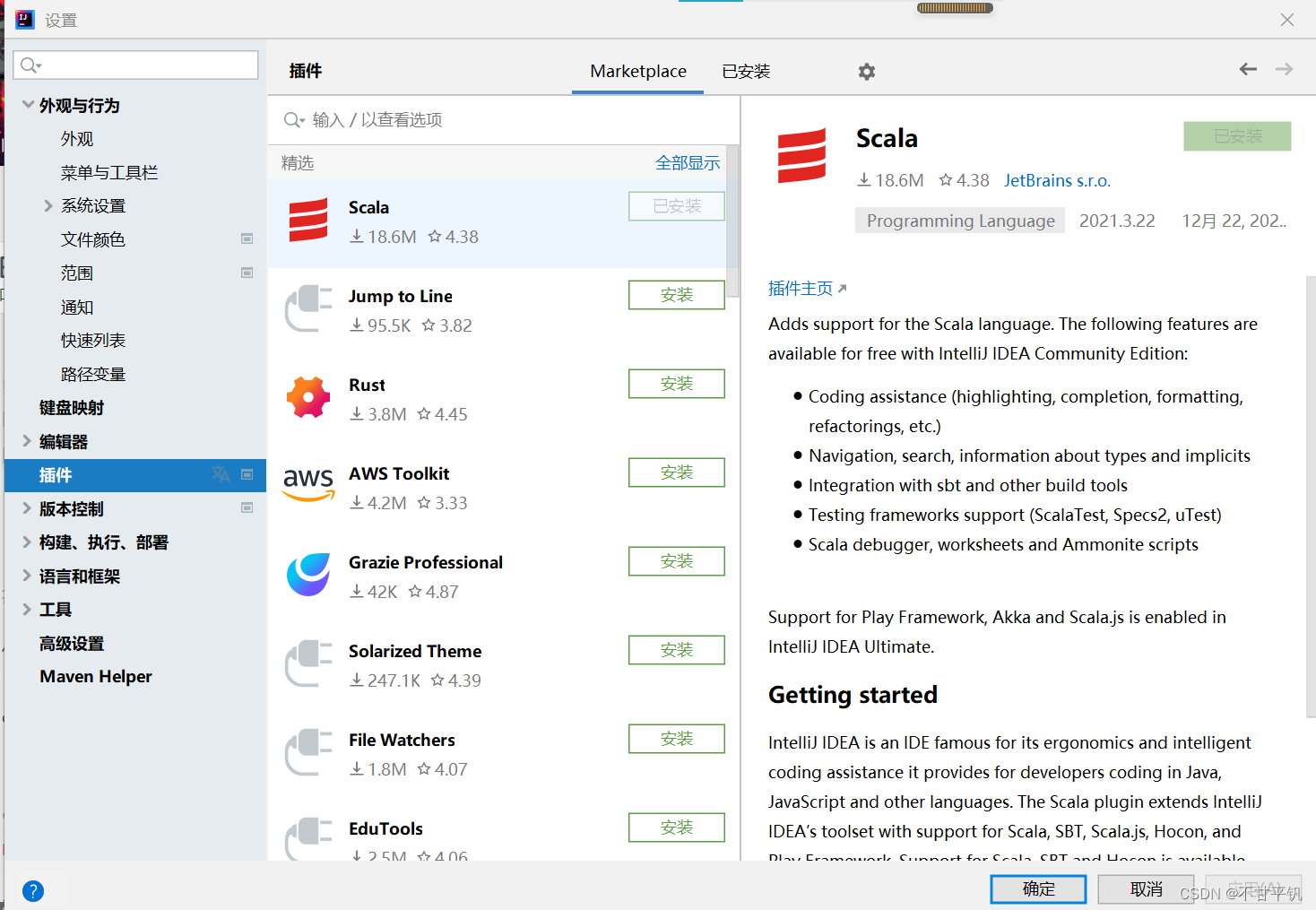Image resolution: width=1316 pixels, height=910 pixels.
Task: Open the plugin settings gear menu
Action: (x=866, y=72)
